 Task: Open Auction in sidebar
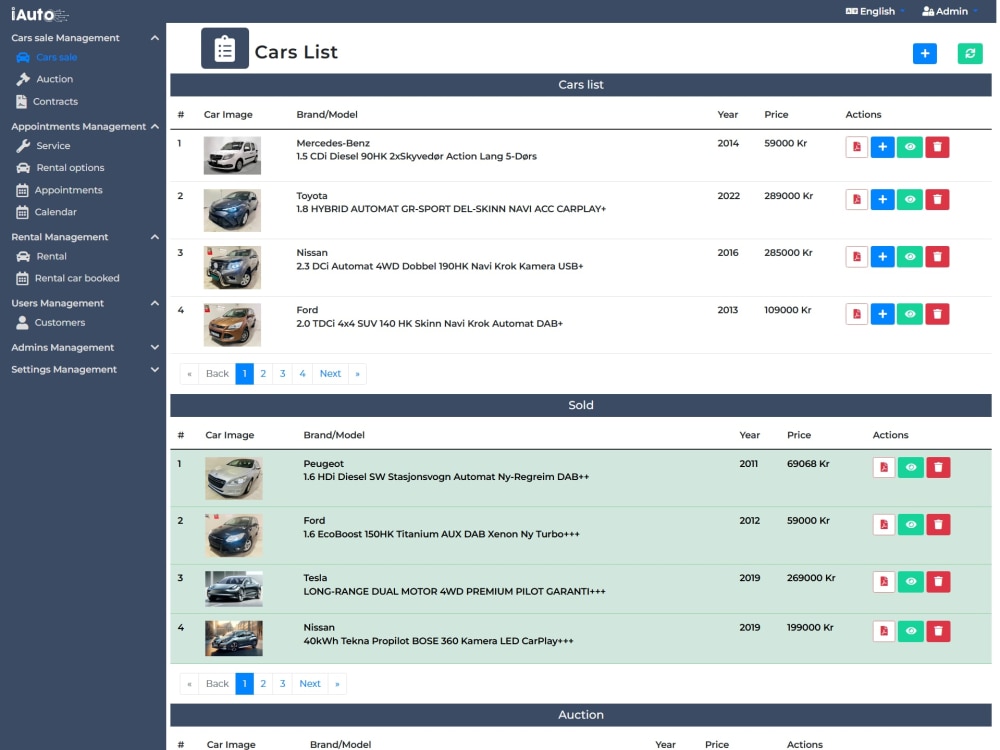tap(45, 79)
